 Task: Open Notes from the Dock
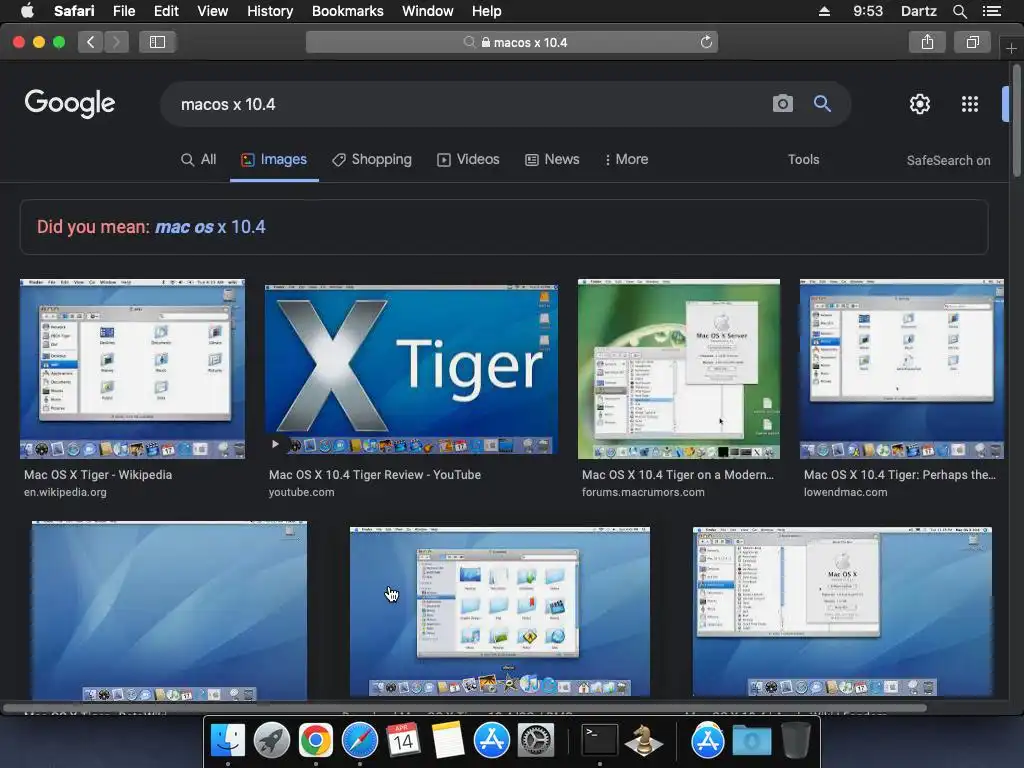pyautogui.click(x=447, y=741)
